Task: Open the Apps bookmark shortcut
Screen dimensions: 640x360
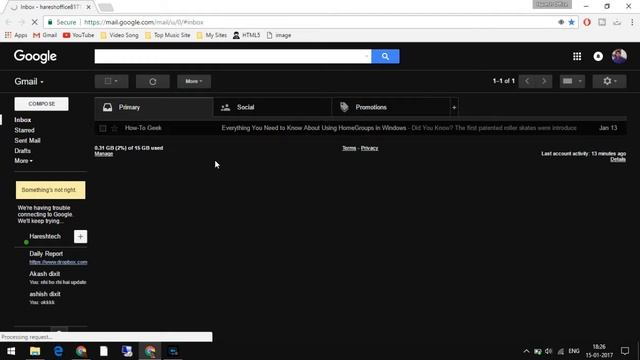Action: pos(16,36)
